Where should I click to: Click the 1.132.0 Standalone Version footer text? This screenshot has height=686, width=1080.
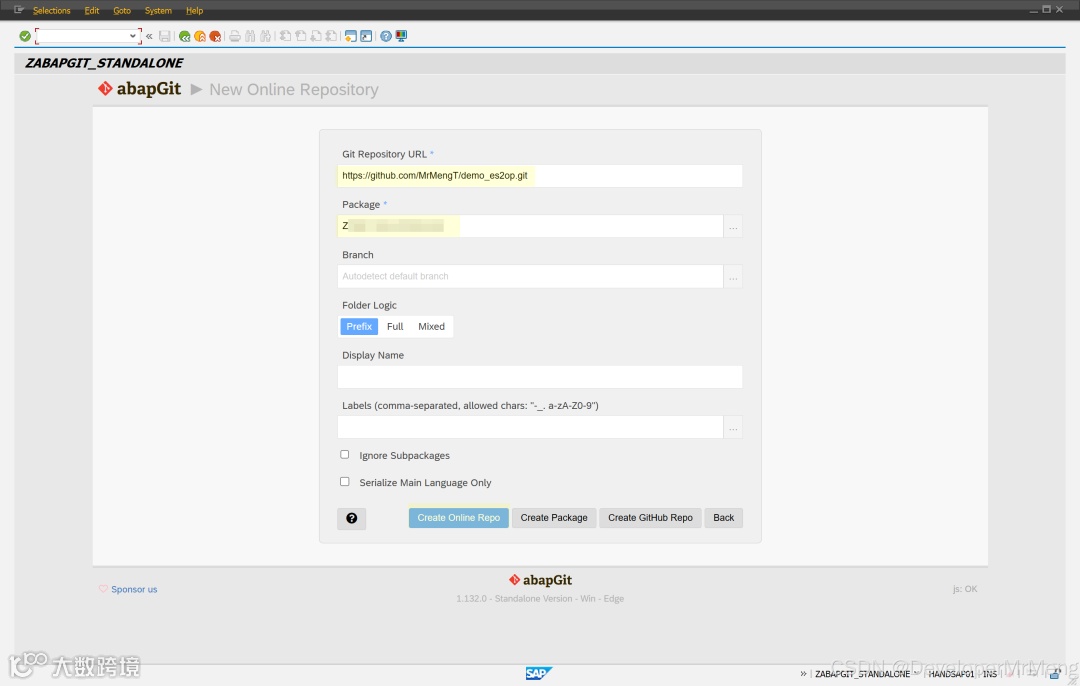540,599
